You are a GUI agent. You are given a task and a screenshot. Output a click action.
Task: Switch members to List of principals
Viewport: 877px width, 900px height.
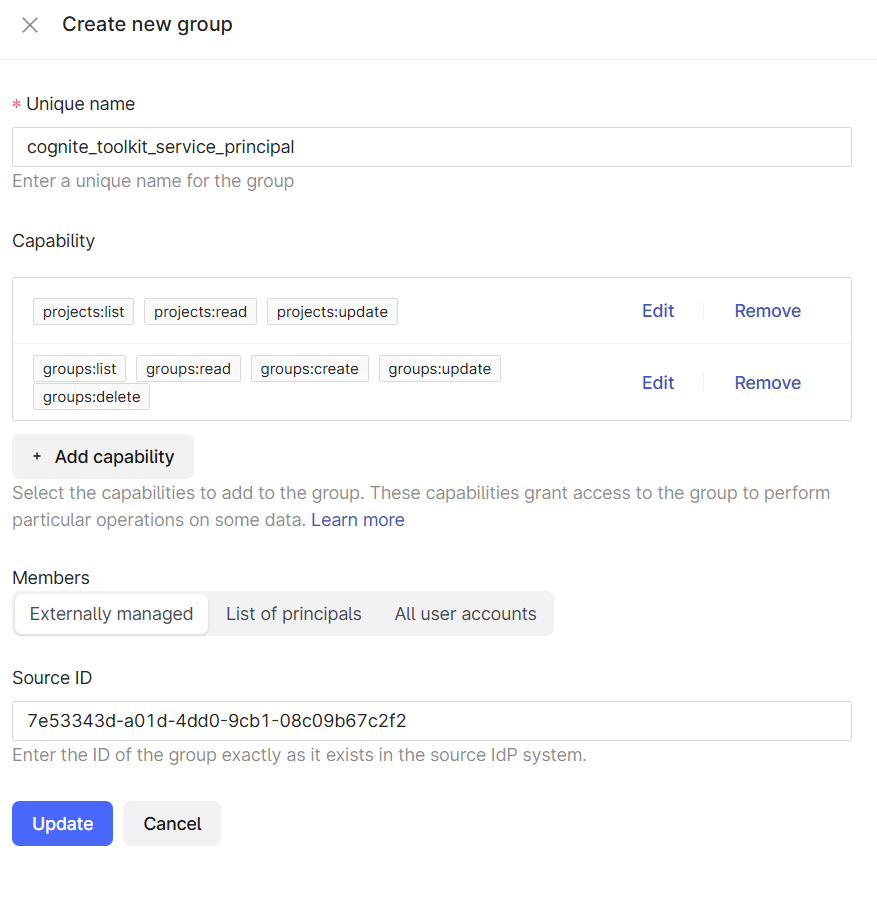[294, 614]
